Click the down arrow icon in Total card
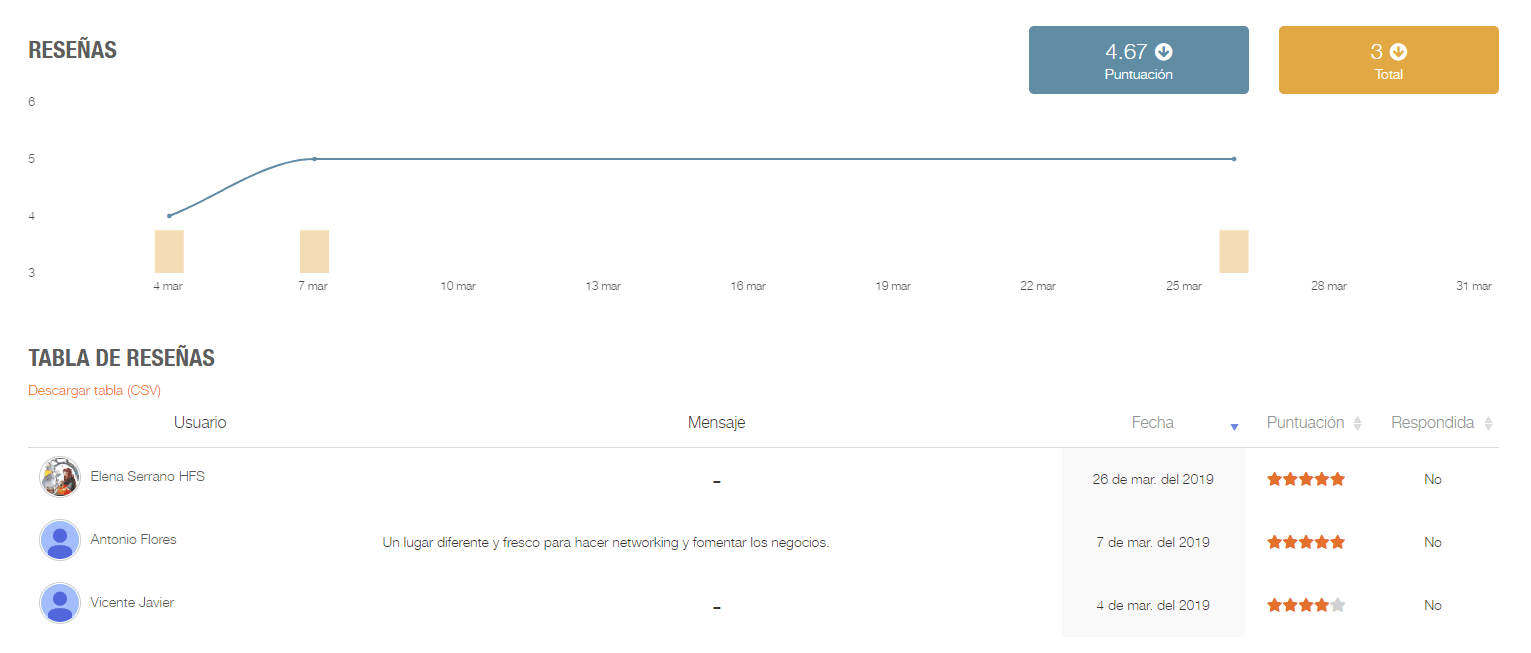 pyautogui.click(x=1398, y=52)
